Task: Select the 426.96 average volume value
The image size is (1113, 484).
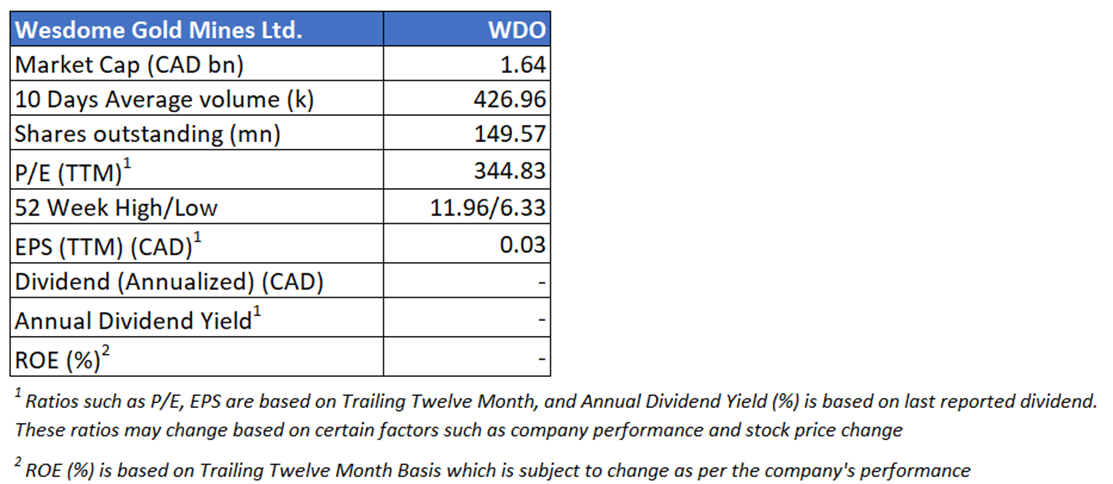Action: pos(510,100)
